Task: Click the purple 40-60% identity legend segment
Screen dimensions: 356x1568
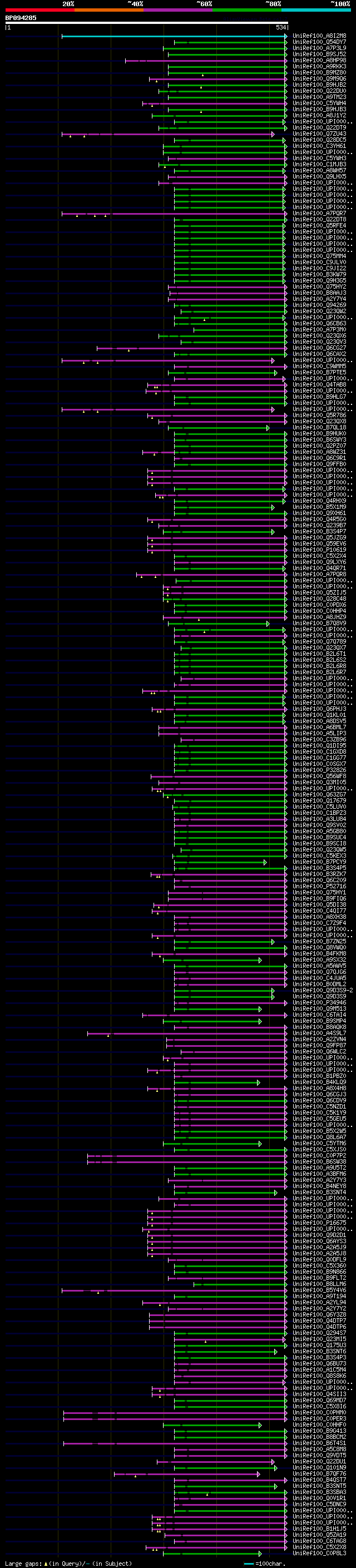Action: coord(179,11)
